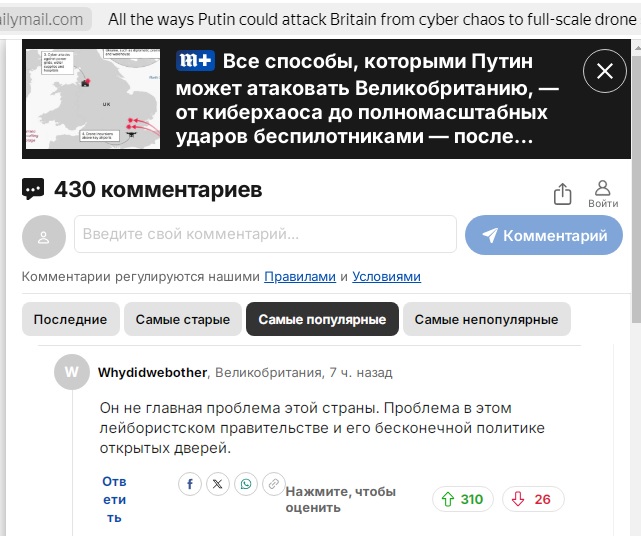Downvote the comment with 26 dislikes
641x536 pixels.
tap(533, 499)
